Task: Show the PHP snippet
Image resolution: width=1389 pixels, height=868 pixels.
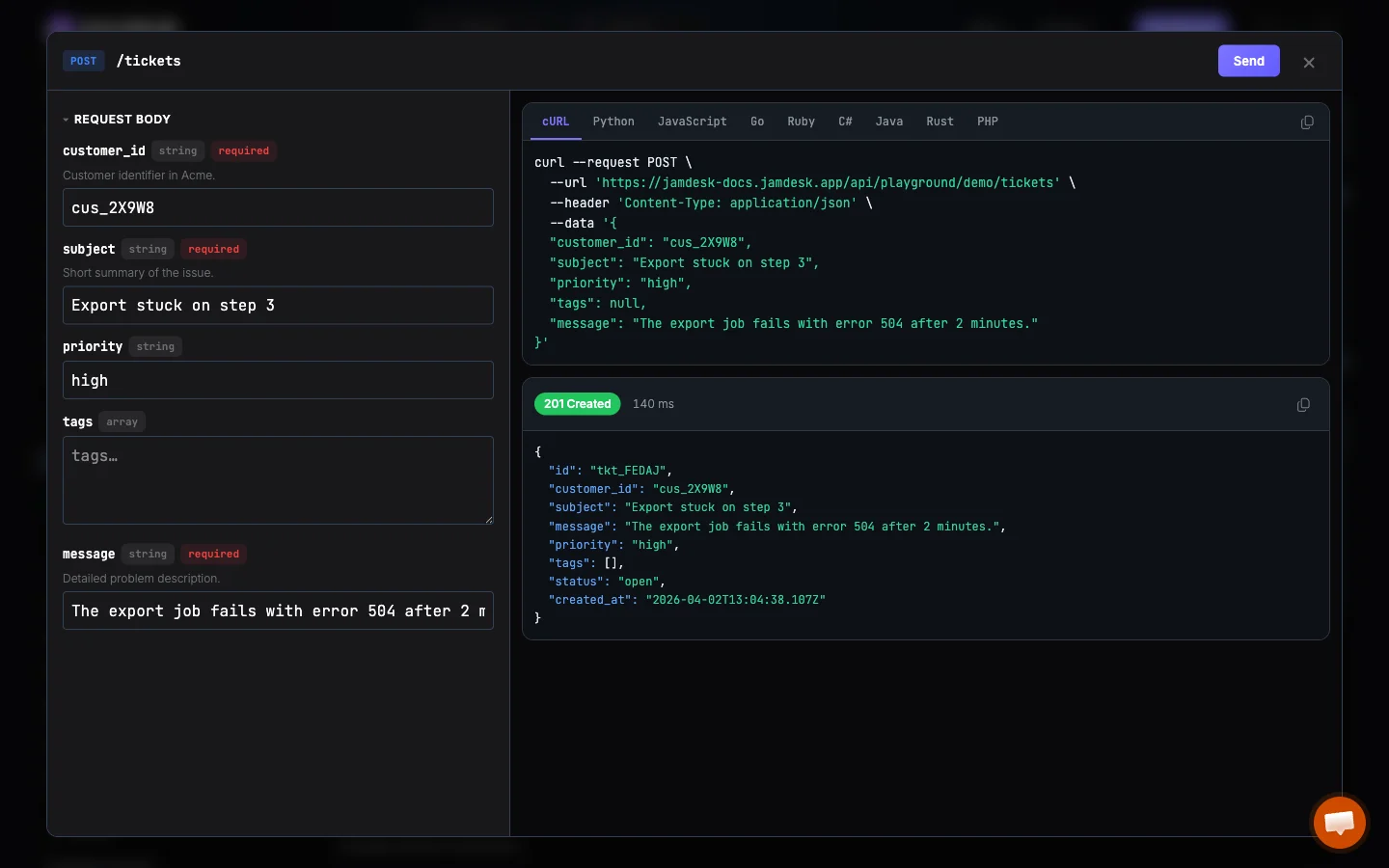Action: 987,122
